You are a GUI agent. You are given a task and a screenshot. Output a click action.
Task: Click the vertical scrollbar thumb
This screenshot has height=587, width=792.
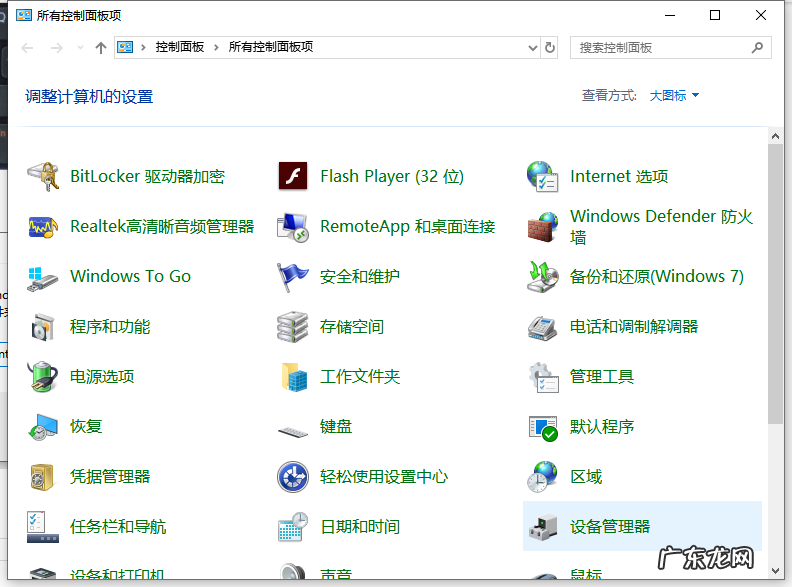click(775, 284)
